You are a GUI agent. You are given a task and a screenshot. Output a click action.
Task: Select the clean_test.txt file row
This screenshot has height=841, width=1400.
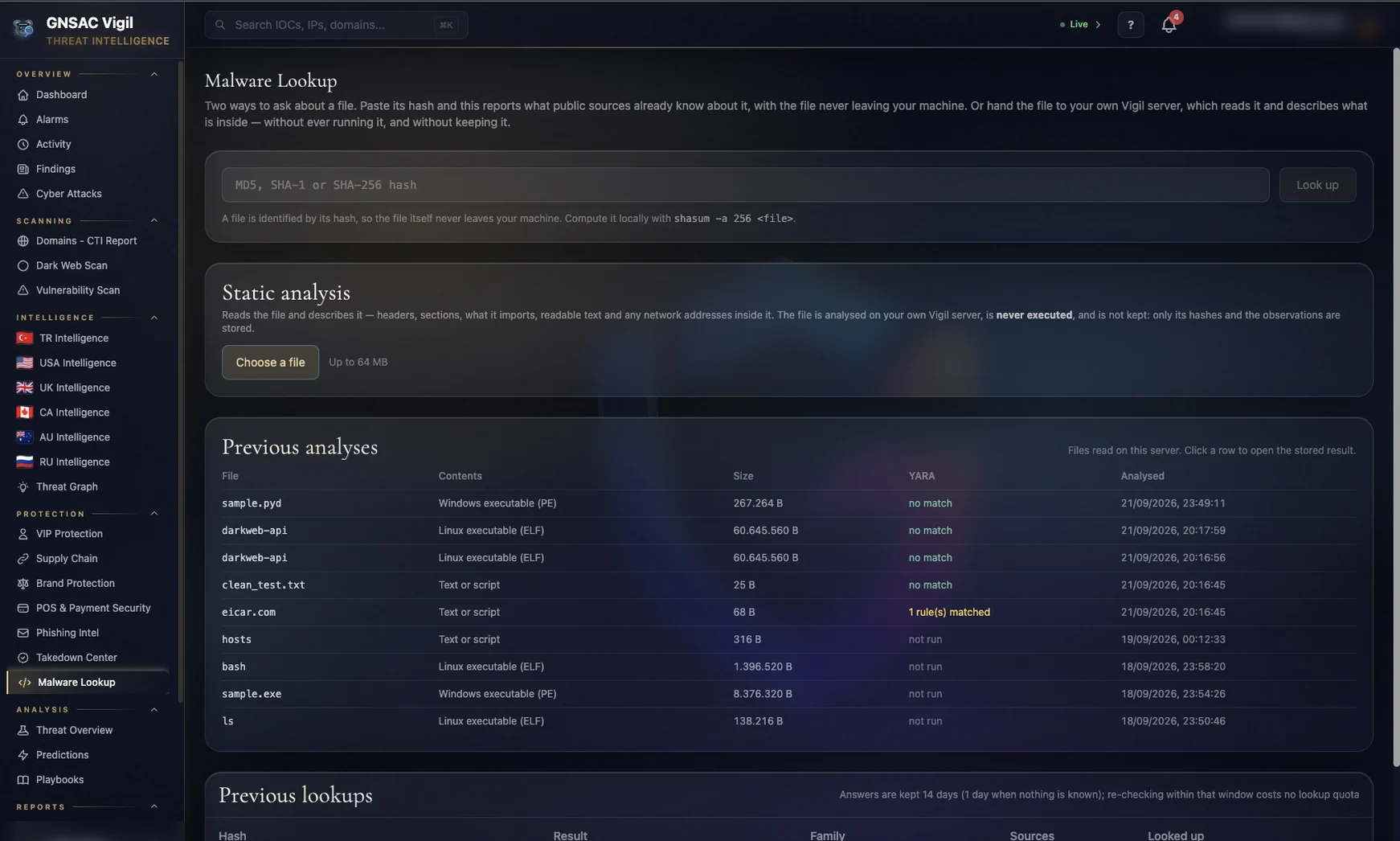click(x=788, y=585)
